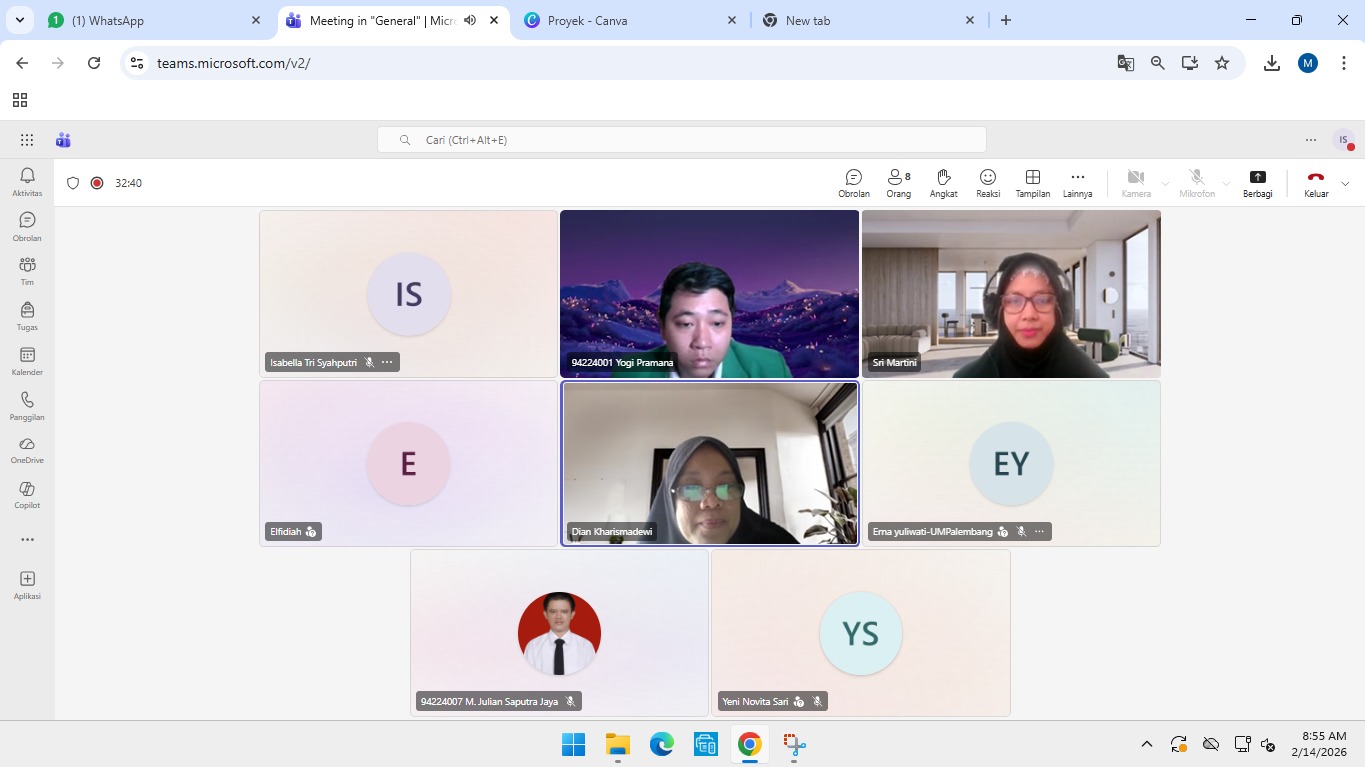Click the Cari search field
Viewport: 1365px width, 767px height.
coord(681,140)
